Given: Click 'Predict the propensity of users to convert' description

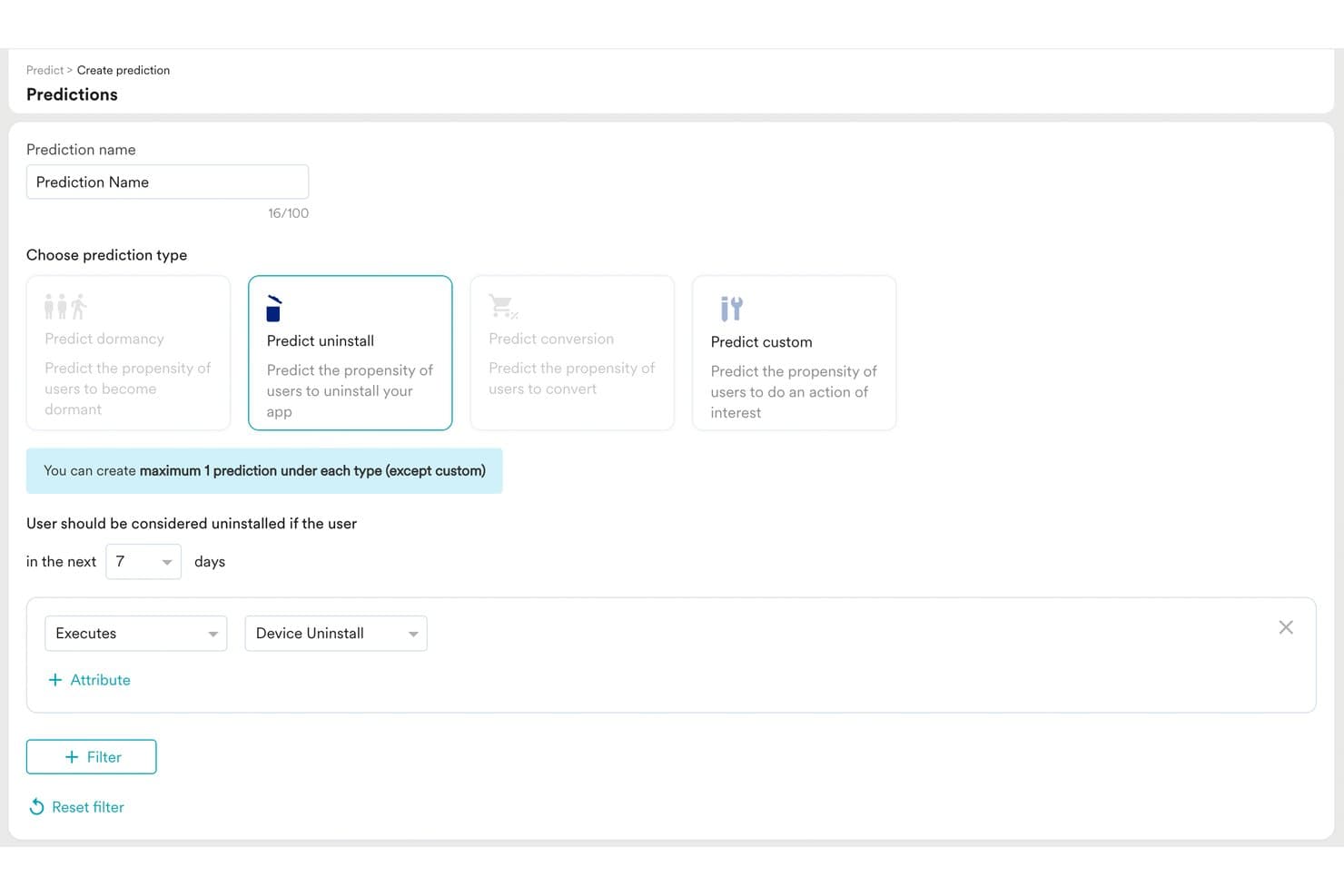Looking at the screenshot, I should pyautogui.click(x=571, y=379).
